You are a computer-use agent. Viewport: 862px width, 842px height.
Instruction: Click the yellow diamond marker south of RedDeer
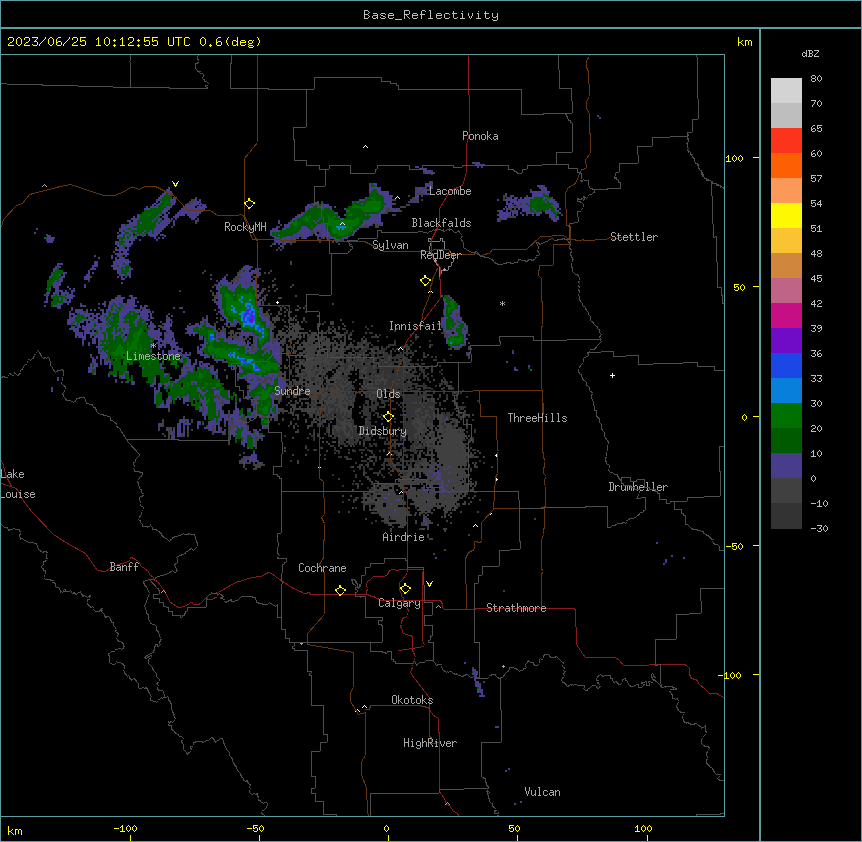click(x=425, y=281)
